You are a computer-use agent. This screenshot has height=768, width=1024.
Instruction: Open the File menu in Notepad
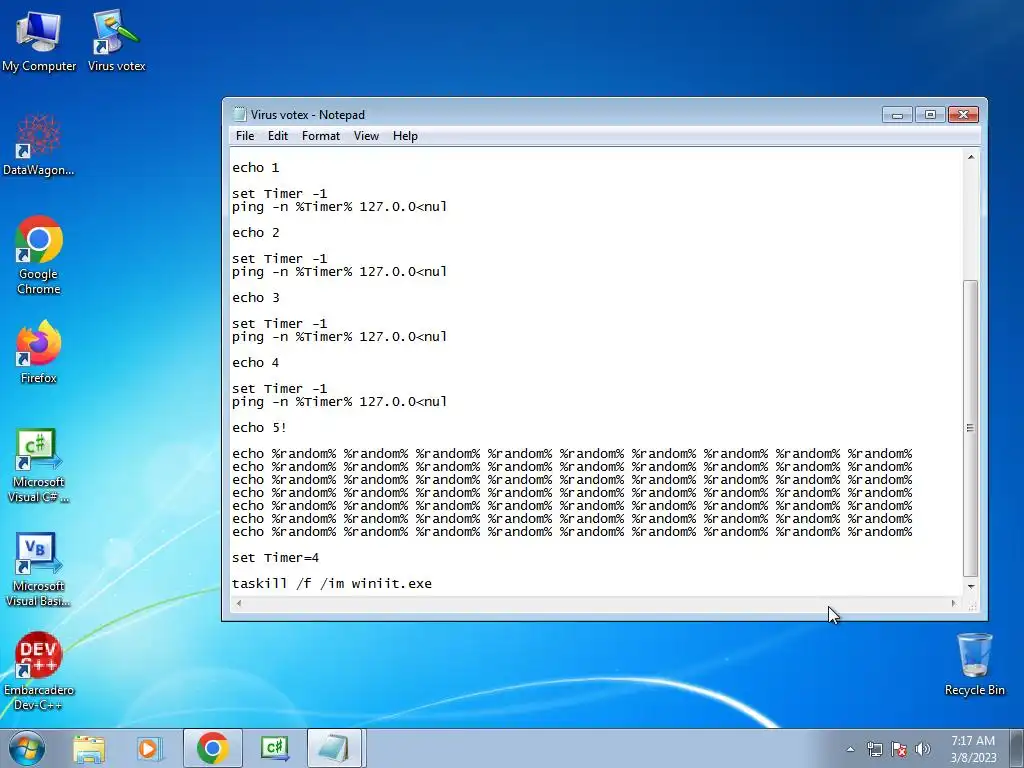[245, 136]
